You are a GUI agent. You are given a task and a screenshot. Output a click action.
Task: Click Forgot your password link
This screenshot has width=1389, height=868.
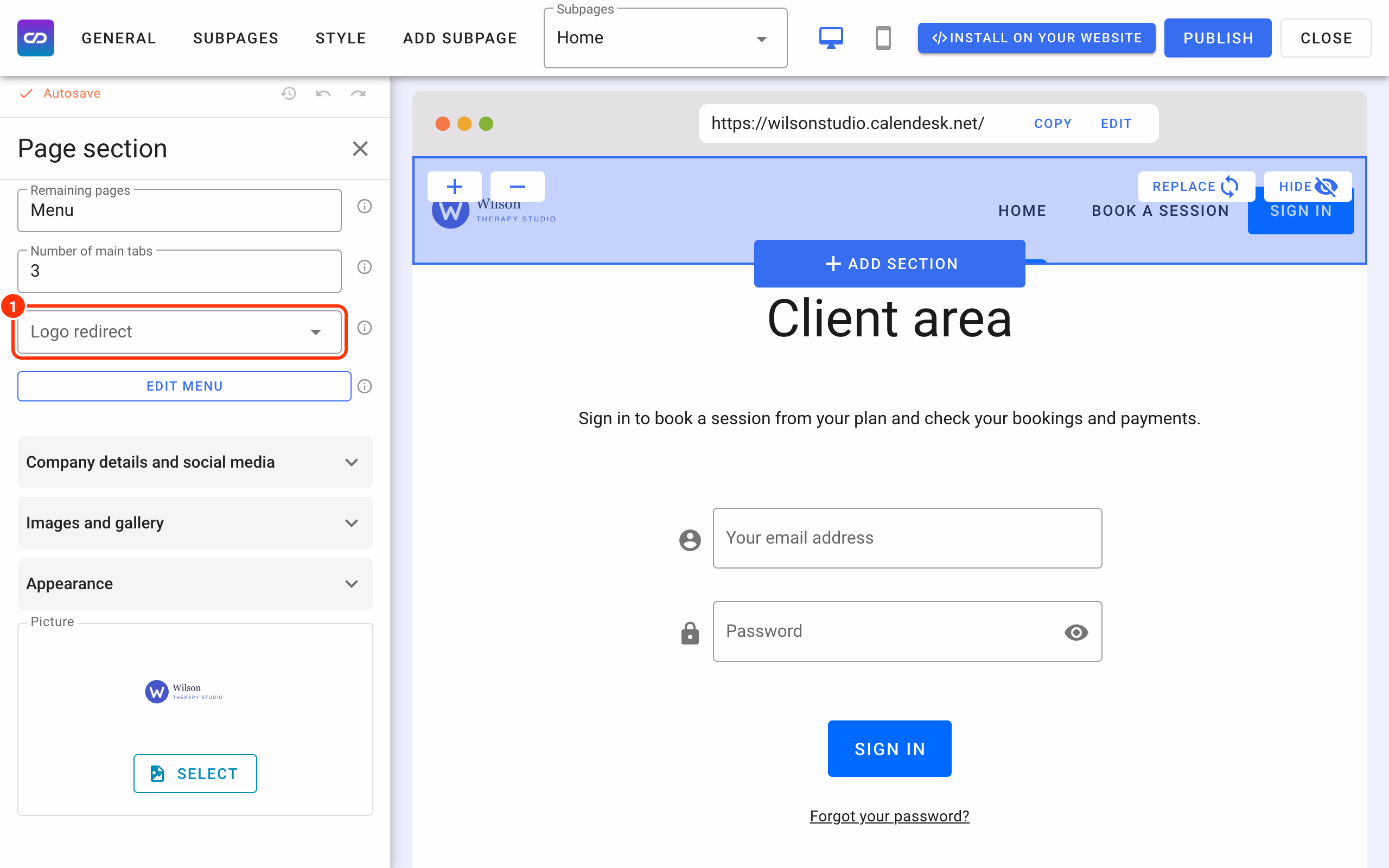[889, 816]
